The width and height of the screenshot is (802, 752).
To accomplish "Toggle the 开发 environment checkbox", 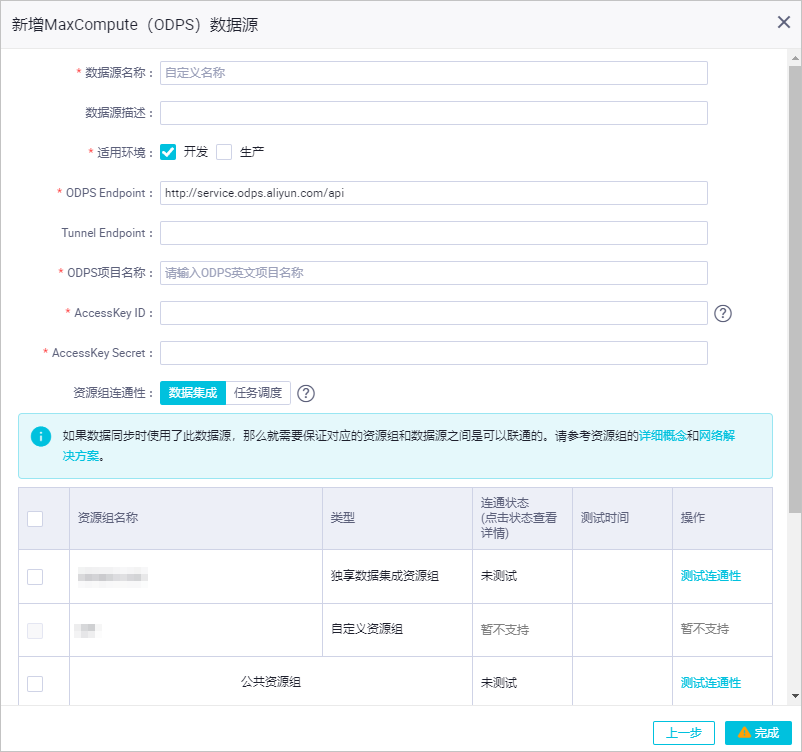I will coord(168,152).
